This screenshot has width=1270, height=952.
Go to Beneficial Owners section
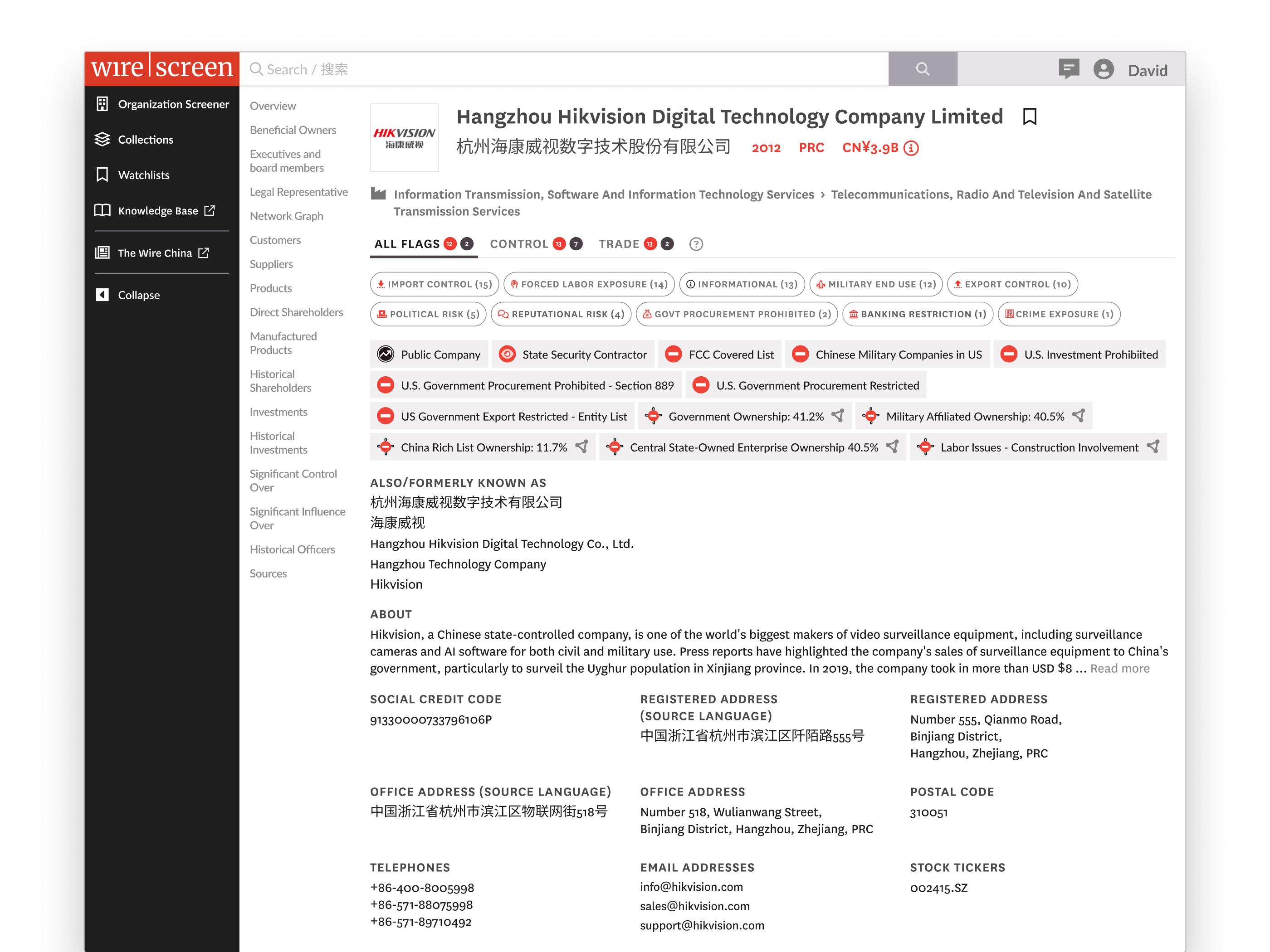(x=293, y=130)
